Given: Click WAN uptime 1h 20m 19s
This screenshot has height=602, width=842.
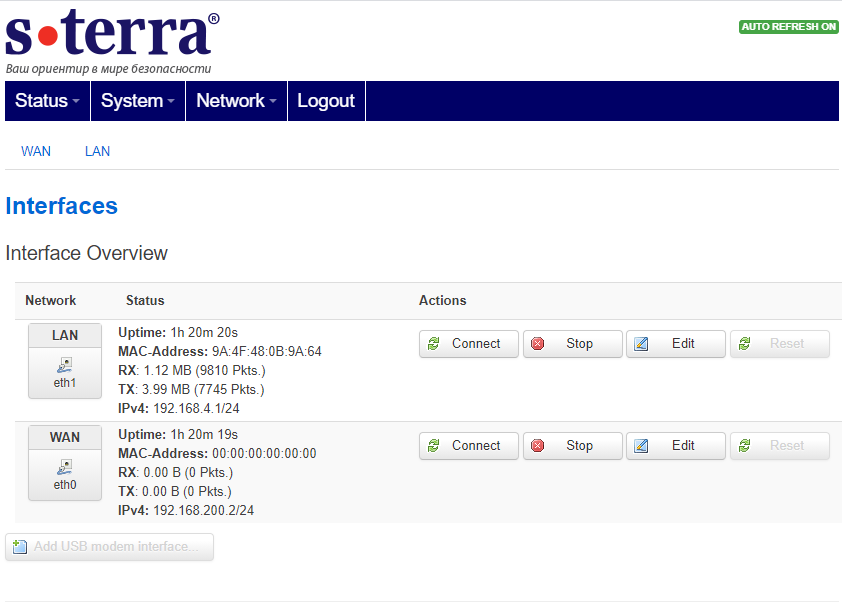Looking at the screenshot, I should [x=204, y=434].
